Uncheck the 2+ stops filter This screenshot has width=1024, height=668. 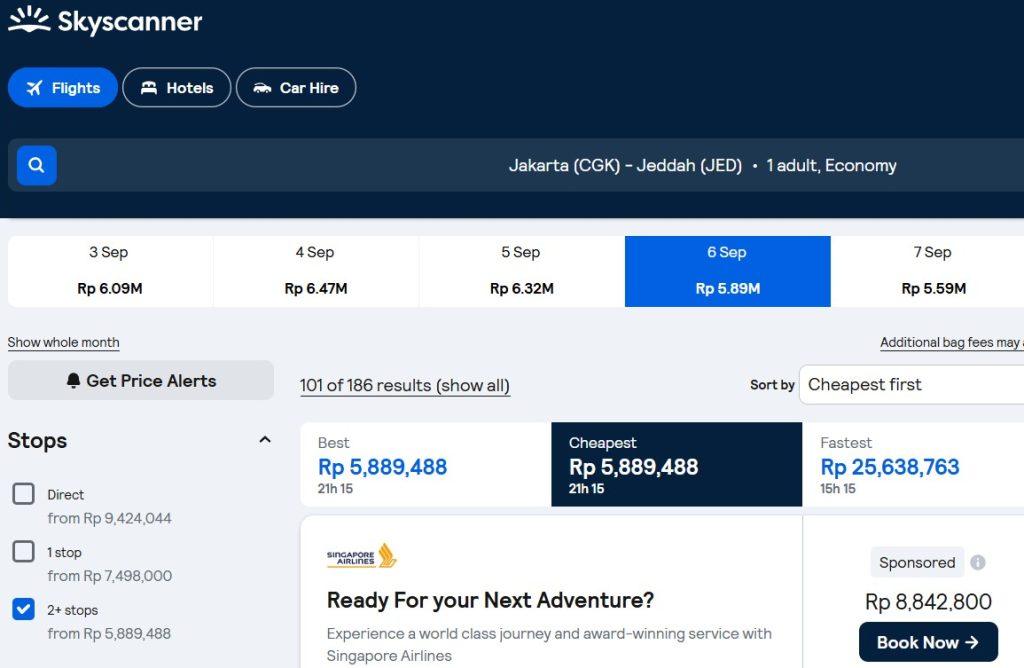[x=24, y=609]
